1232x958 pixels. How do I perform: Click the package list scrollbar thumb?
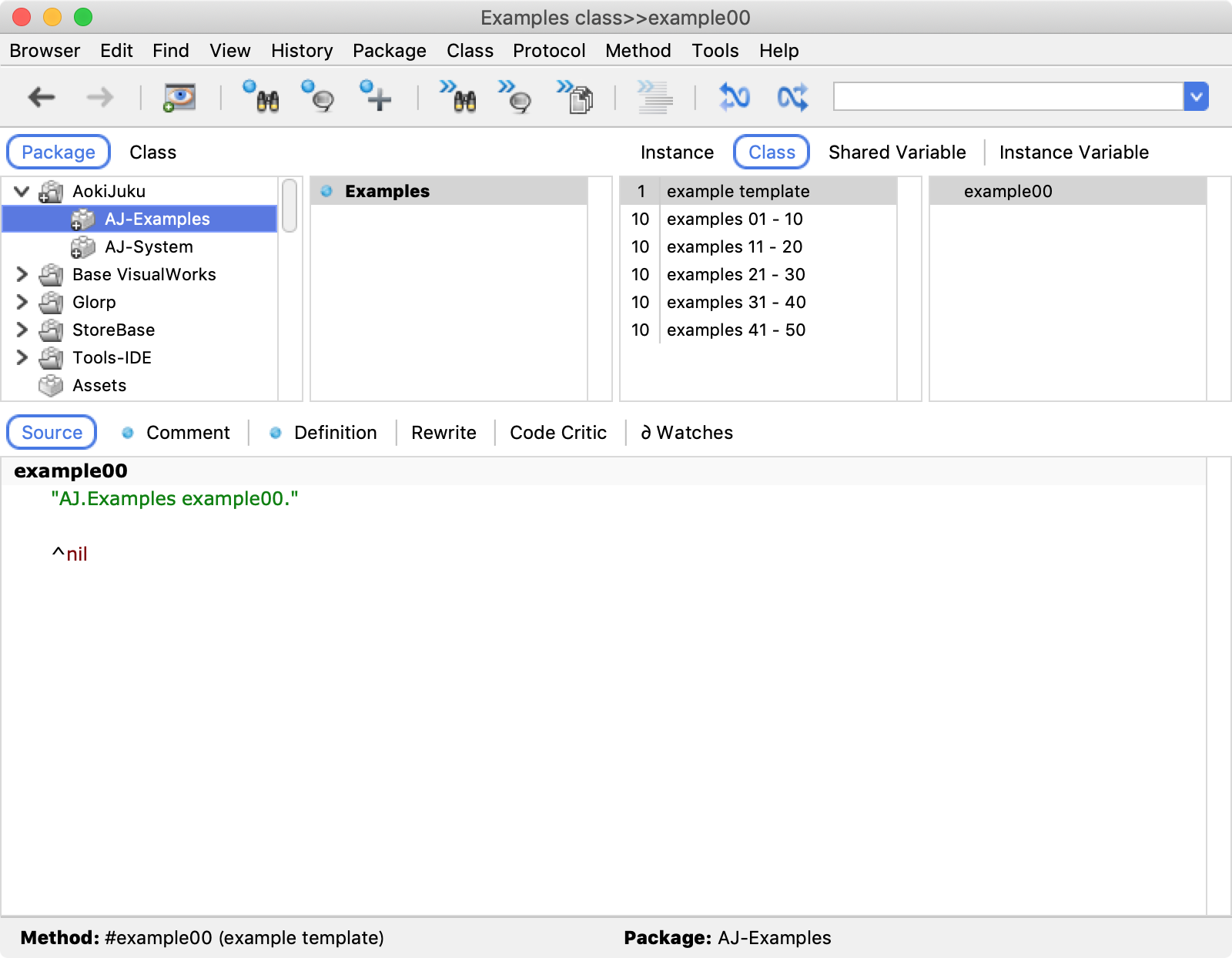click(x=290, y=206)
